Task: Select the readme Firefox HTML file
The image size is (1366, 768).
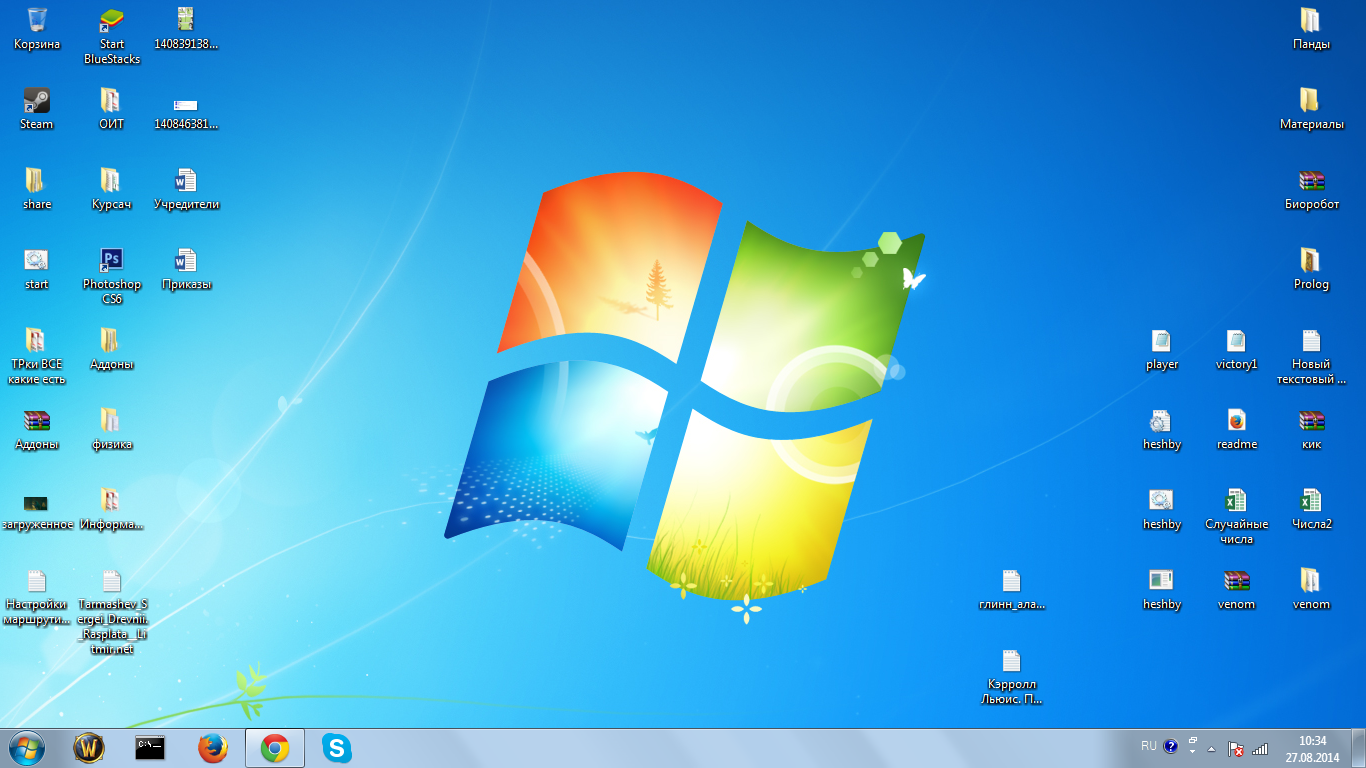Action: pos(1236,428)
